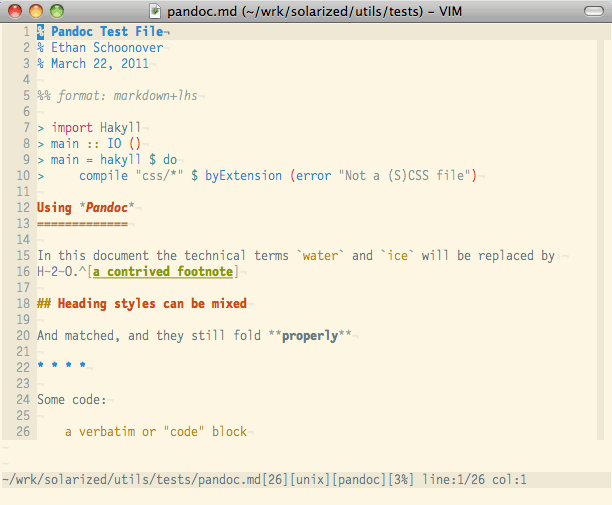612x505 pixels.
Task: Toggle the toolbar pill button in title bar
Action: pyautogui.click(x=591, y=11)
